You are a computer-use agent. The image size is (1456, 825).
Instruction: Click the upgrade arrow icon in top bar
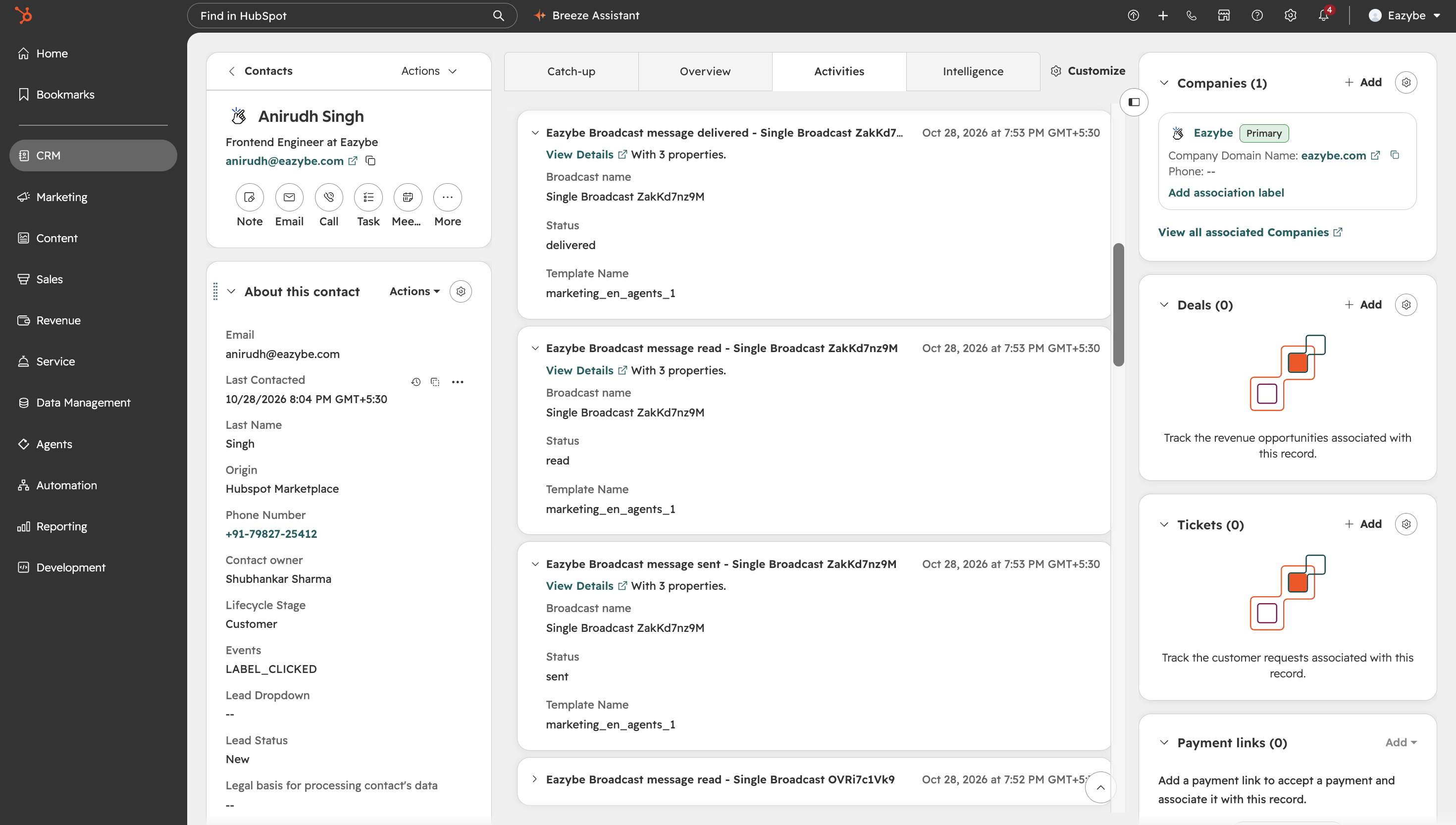click(1133, 15)
